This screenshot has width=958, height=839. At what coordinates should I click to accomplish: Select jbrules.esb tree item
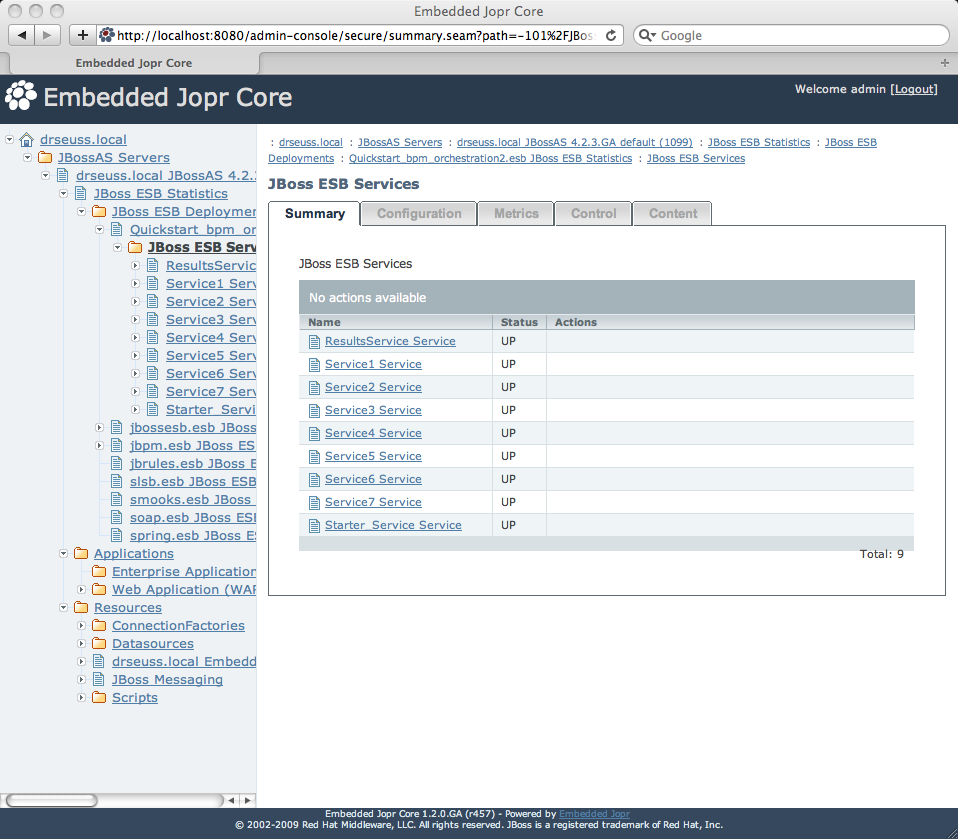pyautogui.click(x=193, y=464)
